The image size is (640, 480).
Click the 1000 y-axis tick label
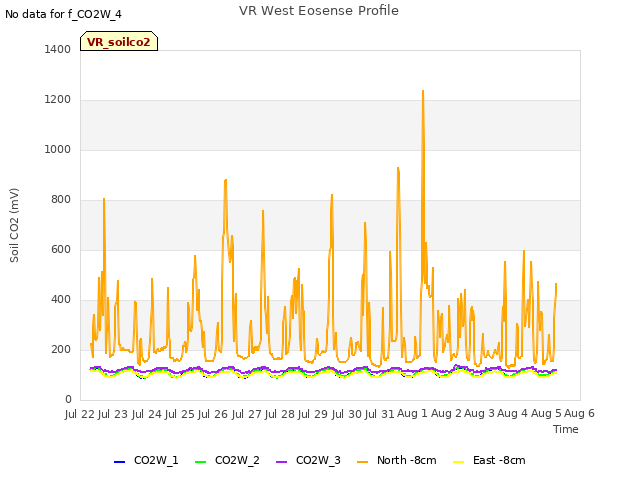58,149
